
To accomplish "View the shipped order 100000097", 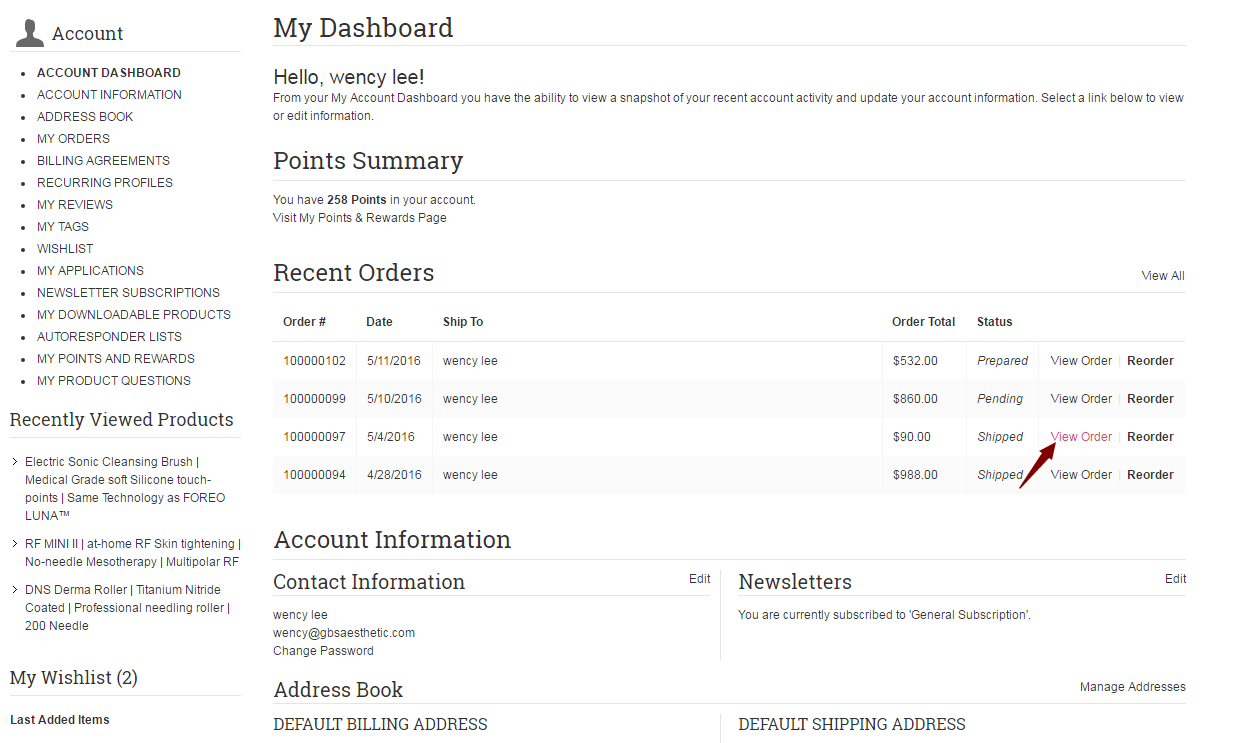I will click(x=1080, y=437).
